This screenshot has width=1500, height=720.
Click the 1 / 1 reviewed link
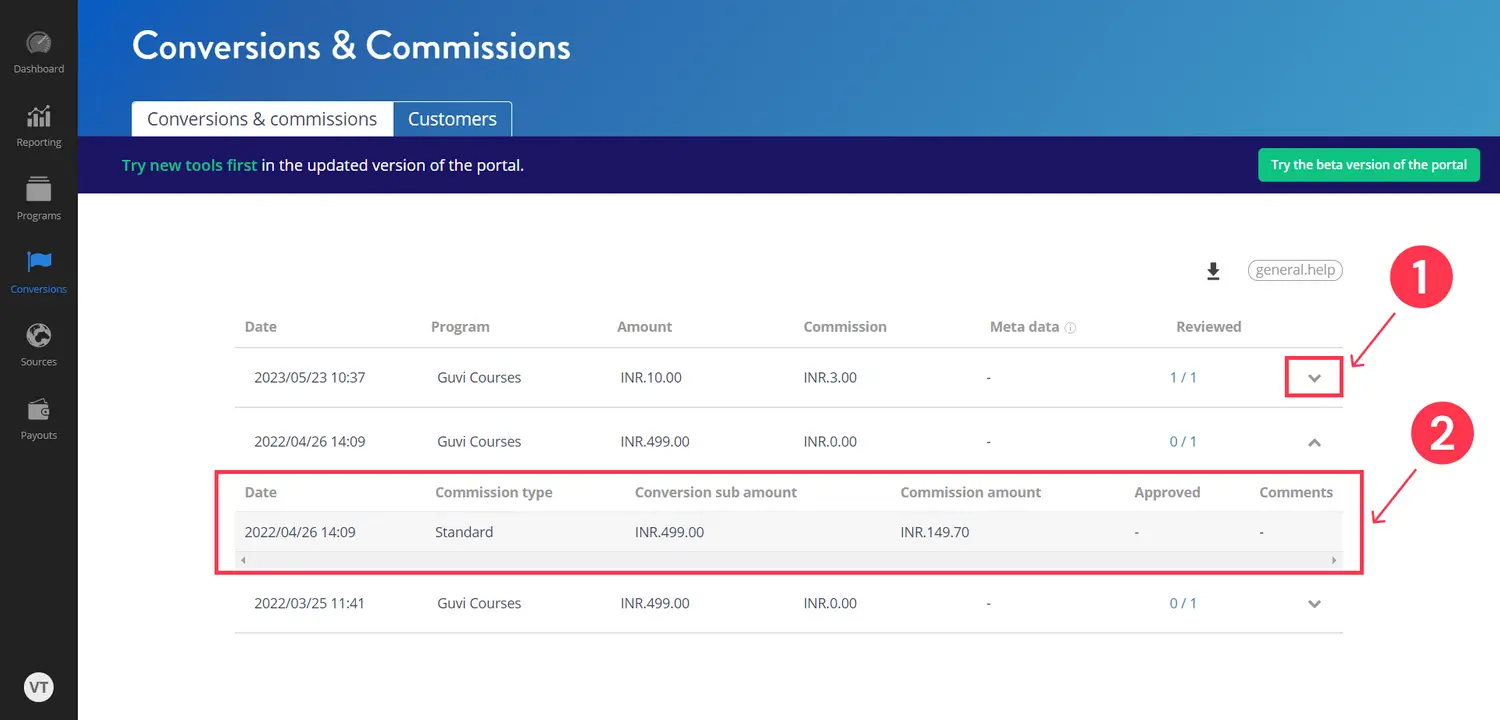[x=1183, y=378]
